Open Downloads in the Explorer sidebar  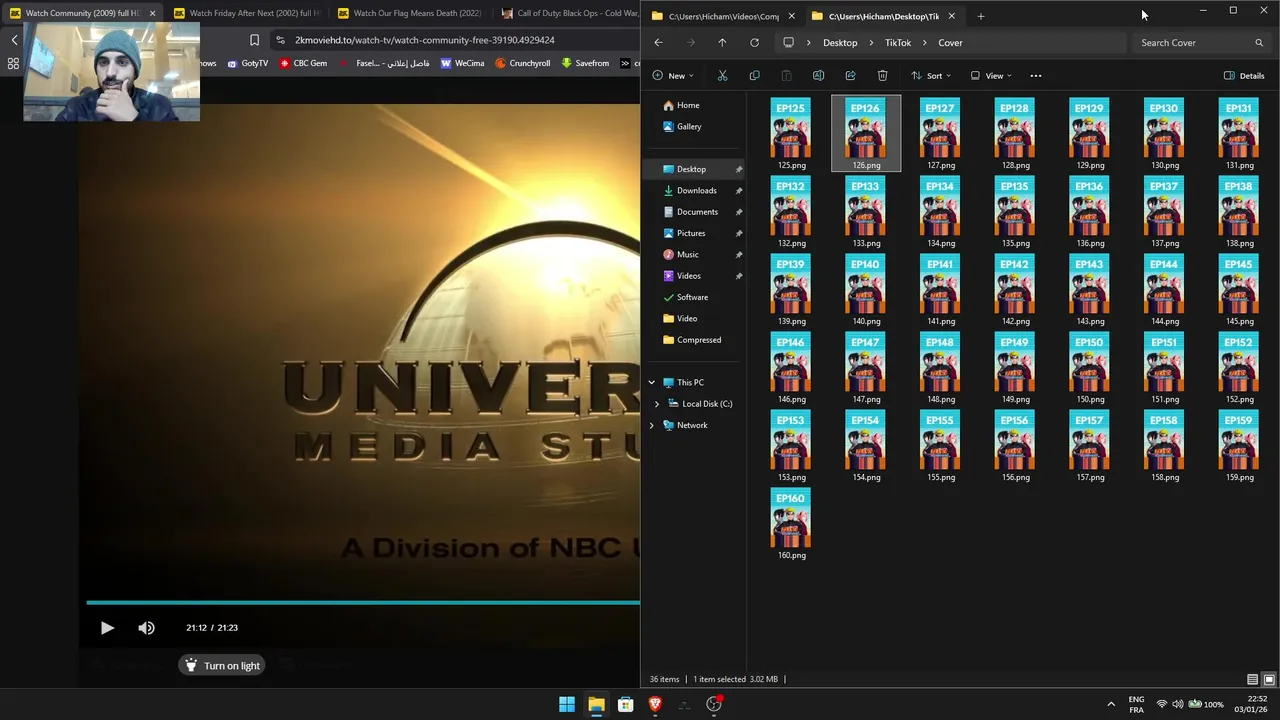click(696, 191)
